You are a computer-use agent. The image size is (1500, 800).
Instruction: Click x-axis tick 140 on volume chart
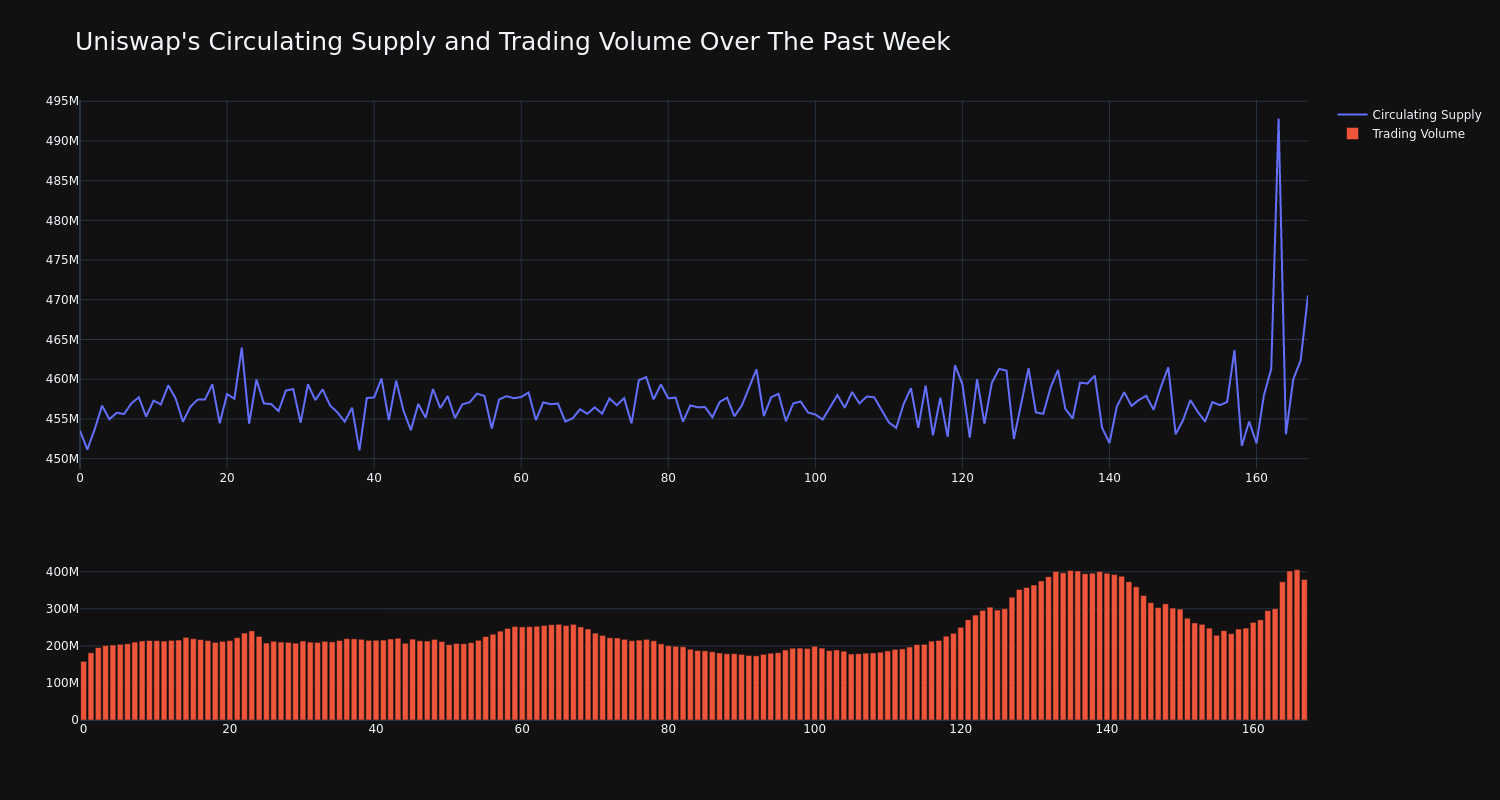[1107, 729]
